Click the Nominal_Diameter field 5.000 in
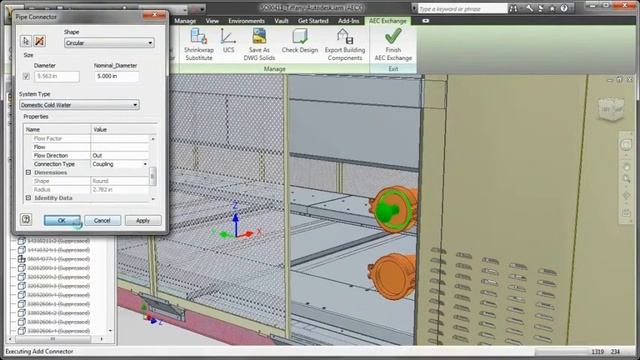Viewport: 640px width, 360px height. pos(117,76)
